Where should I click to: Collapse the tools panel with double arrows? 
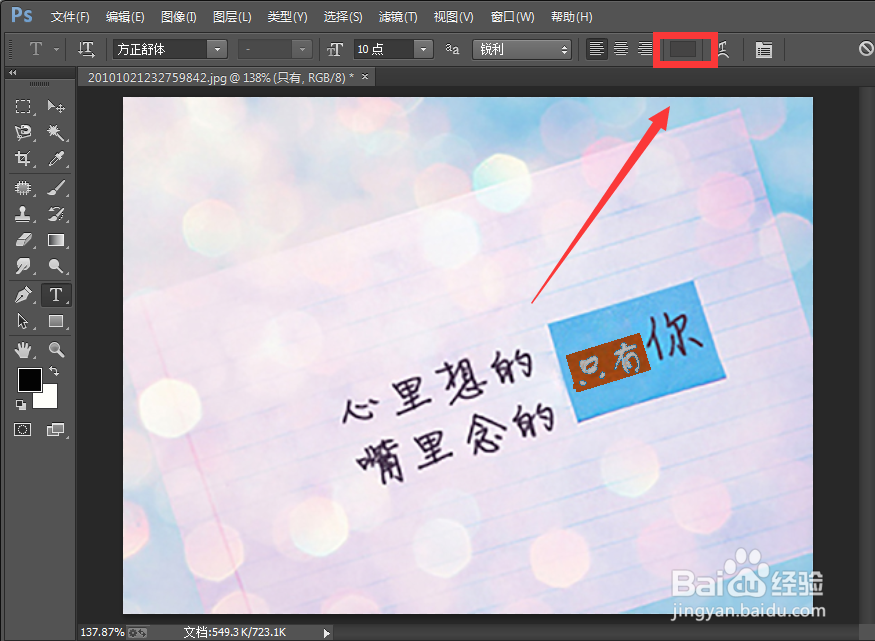point(12,73)
